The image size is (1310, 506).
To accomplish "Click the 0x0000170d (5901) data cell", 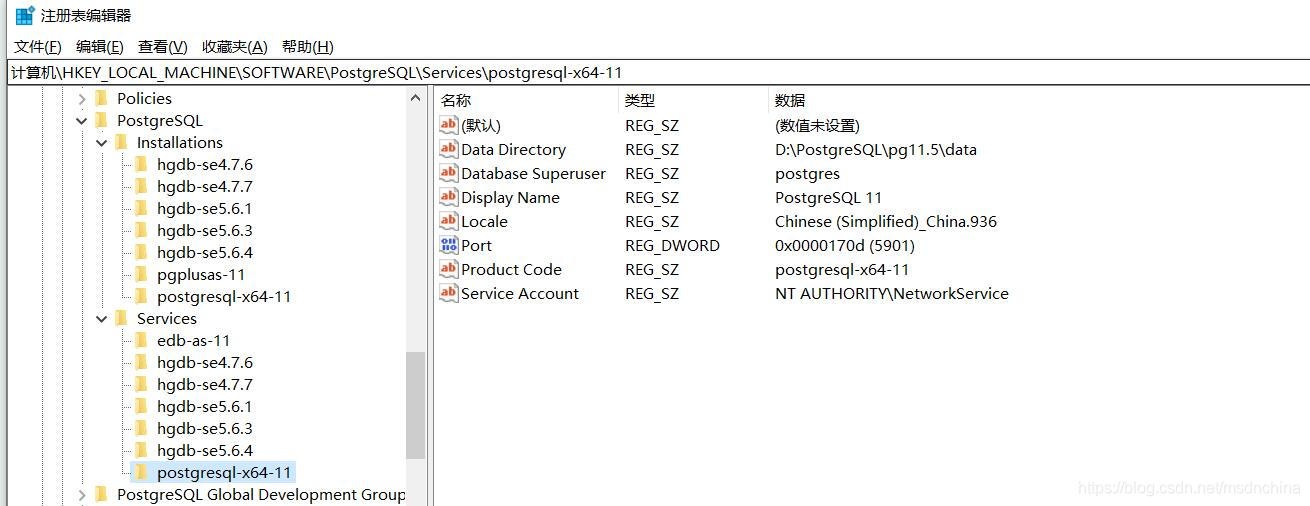I will click(x=845, y=246).
